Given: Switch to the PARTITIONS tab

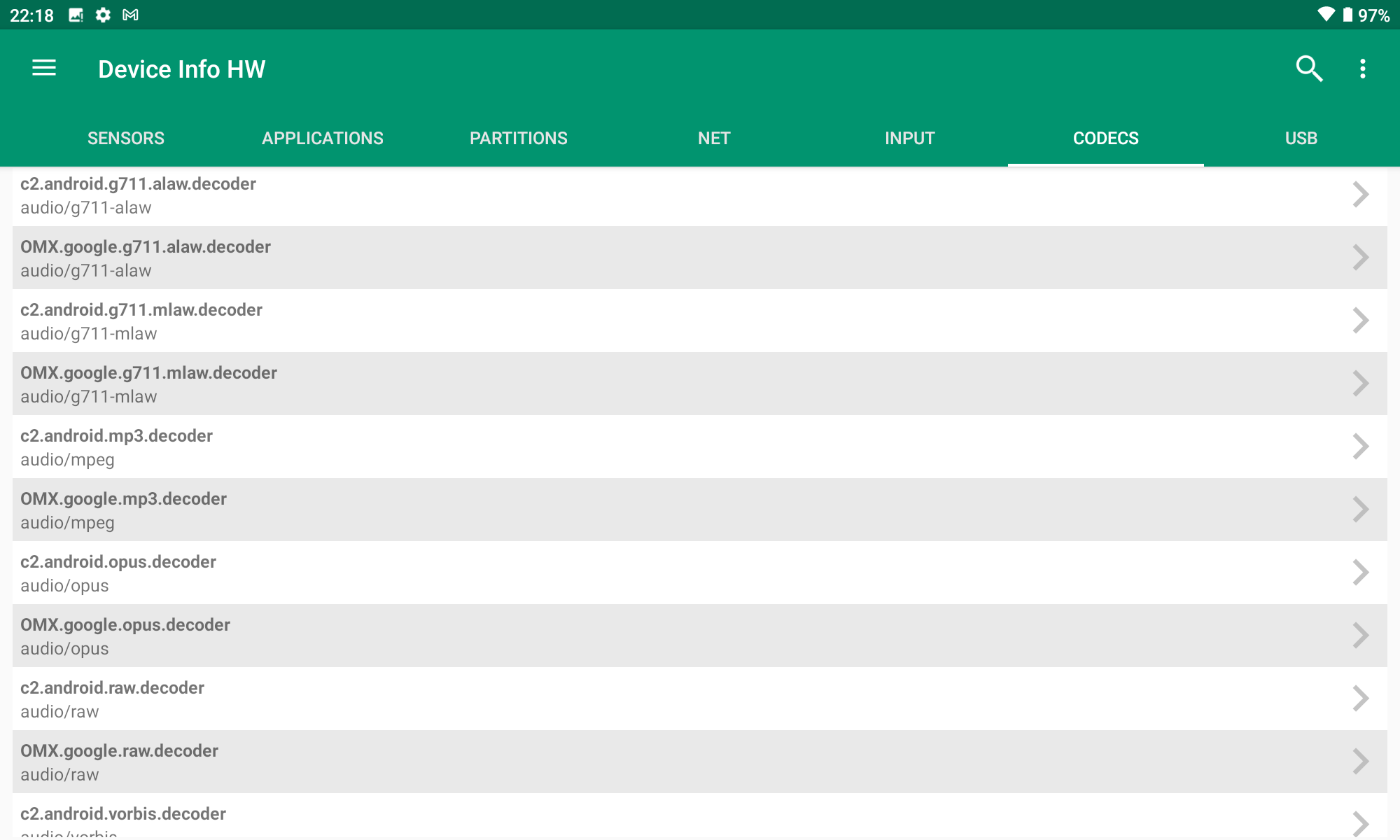Looking at the screenshot, I should 518,138.
